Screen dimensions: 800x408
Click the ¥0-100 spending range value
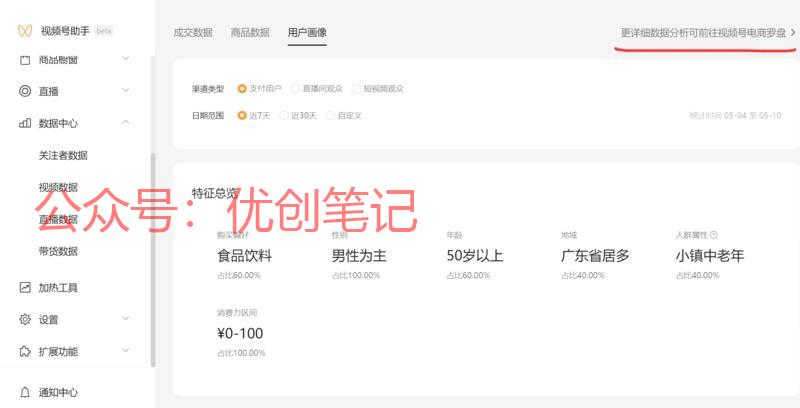pyautogui.click(x=240, y=334)
